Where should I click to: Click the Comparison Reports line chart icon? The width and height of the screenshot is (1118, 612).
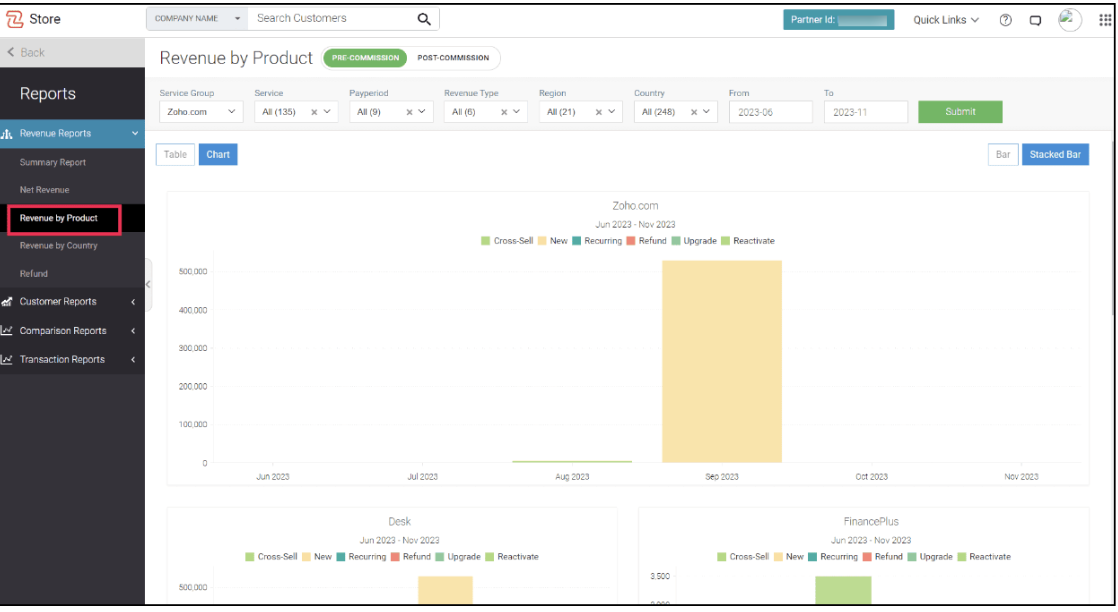[7, 330]
